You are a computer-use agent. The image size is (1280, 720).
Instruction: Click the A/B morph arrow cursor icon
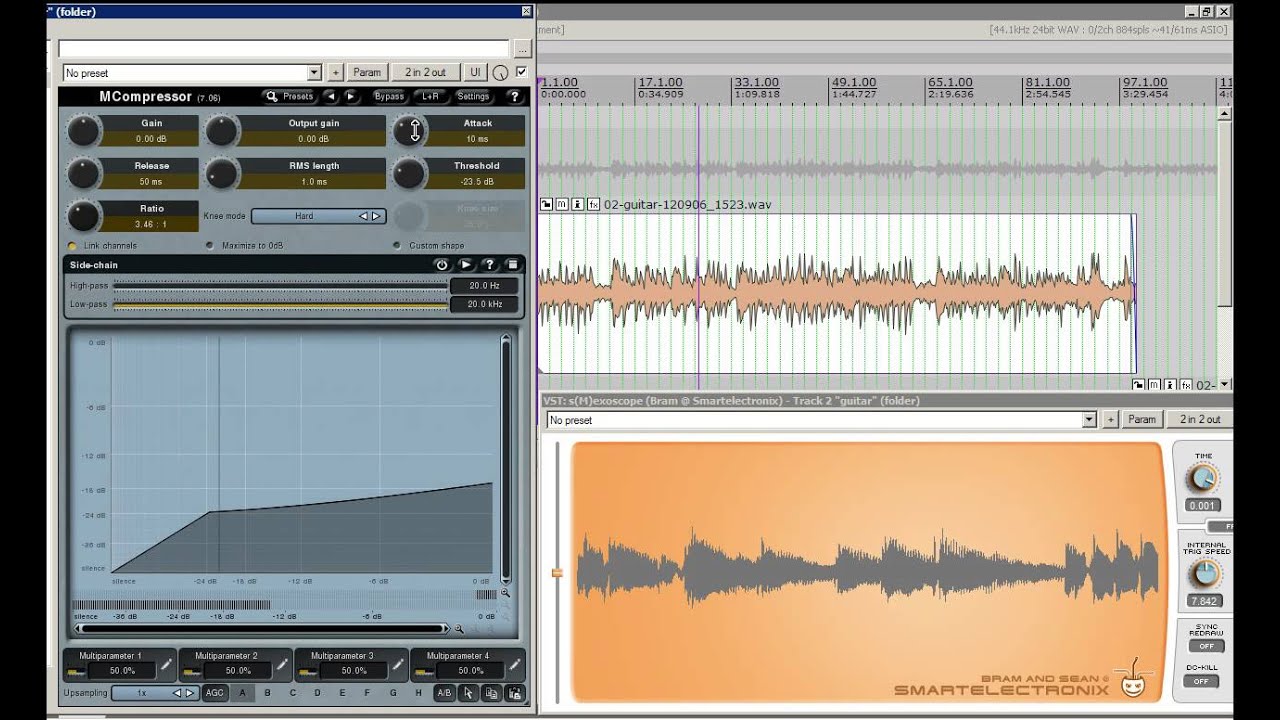point(468,692)
